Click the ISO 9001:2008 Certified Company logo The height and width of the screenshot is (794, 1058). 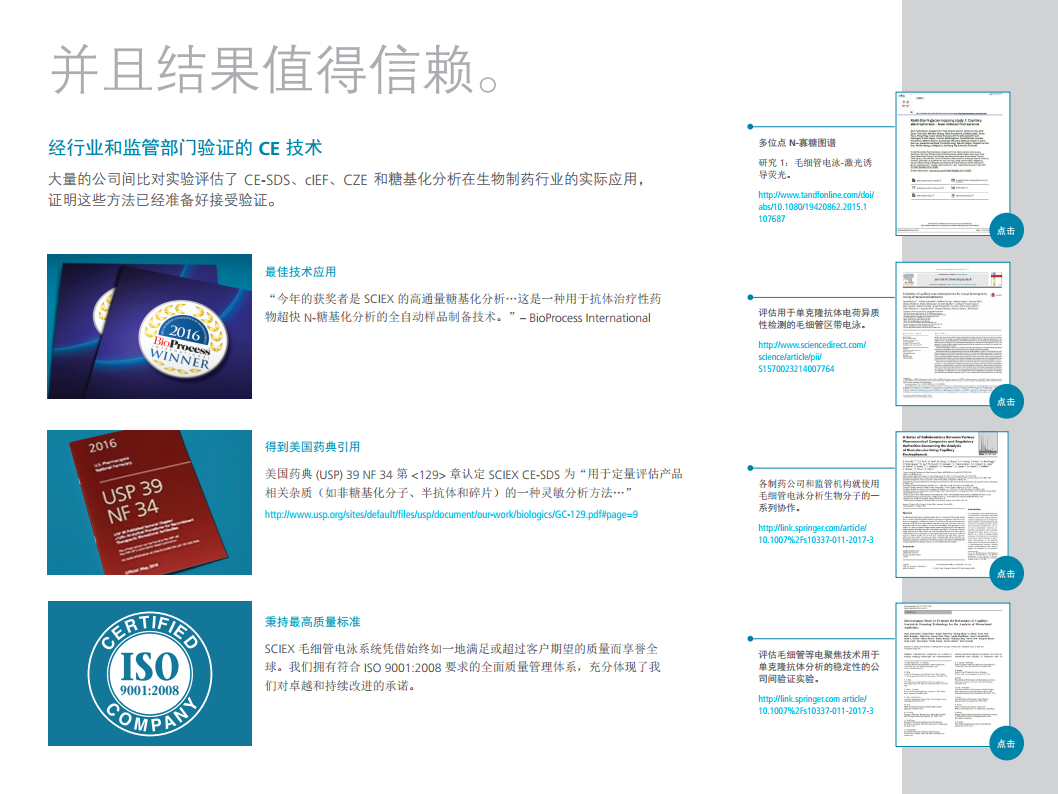(149, 673)
